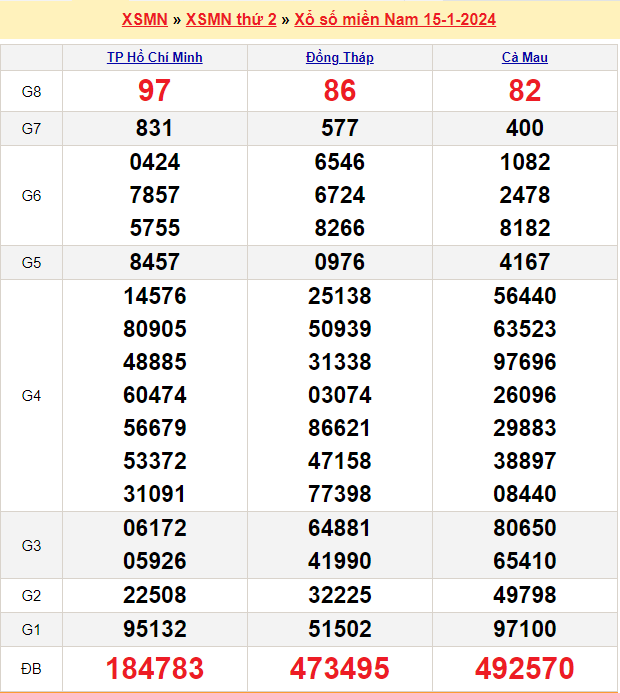Viewport: 620px width, 693px height.
Task: Click the G8 row label
Action: 31,92
